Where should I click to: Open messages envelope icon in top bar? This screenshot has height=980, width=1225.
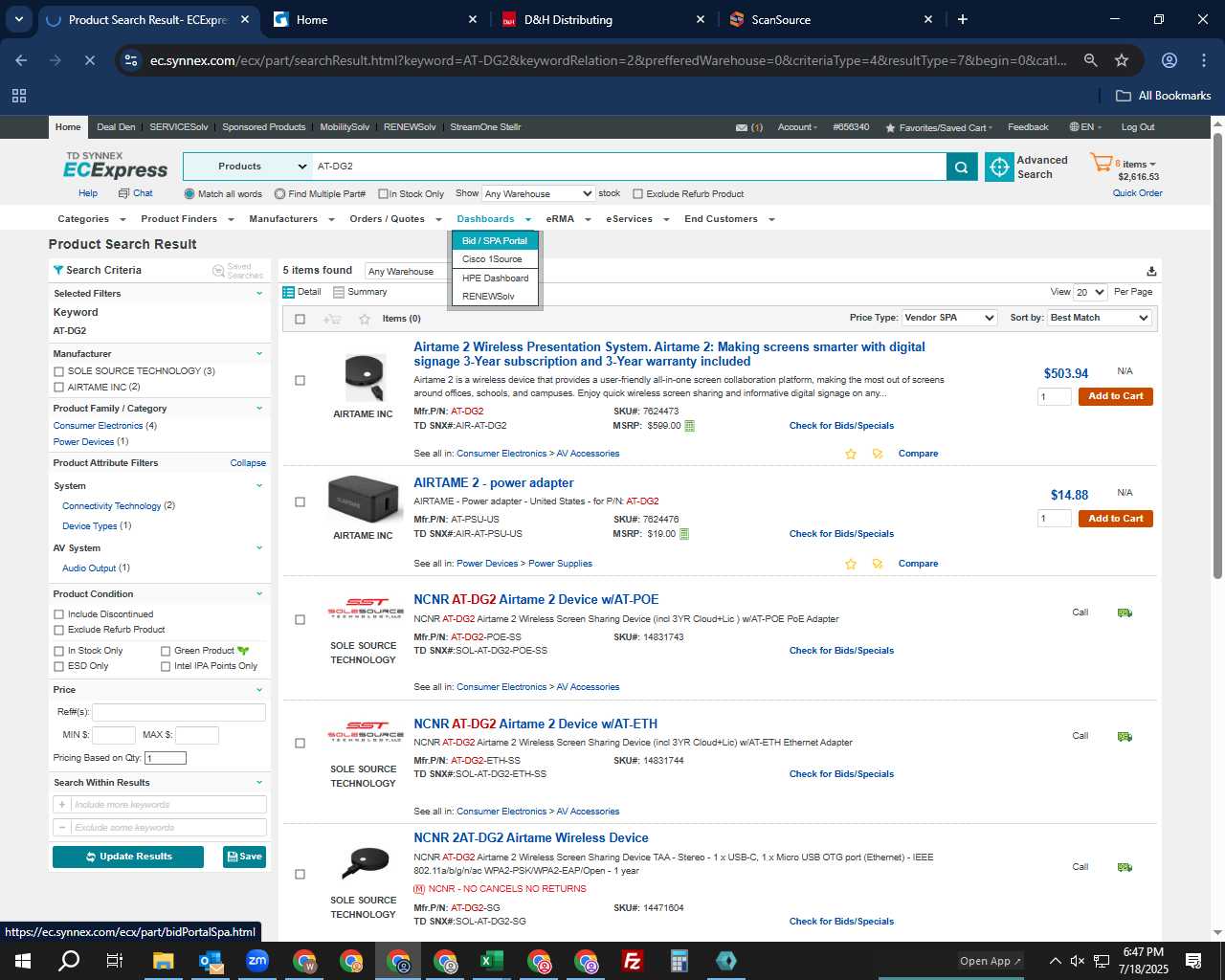(742, 127)
